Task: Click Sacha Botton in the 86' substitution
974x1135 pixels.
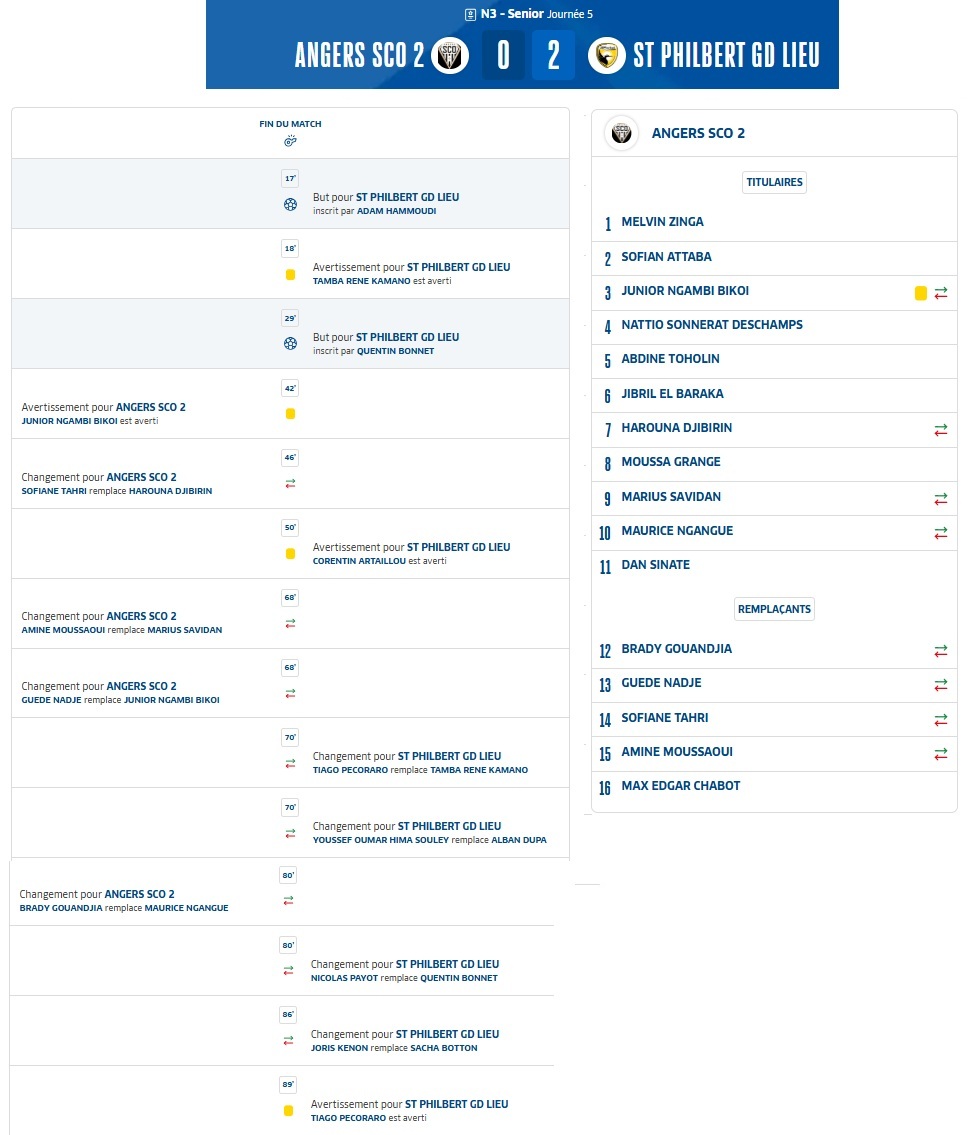Action: point(444,1048)
